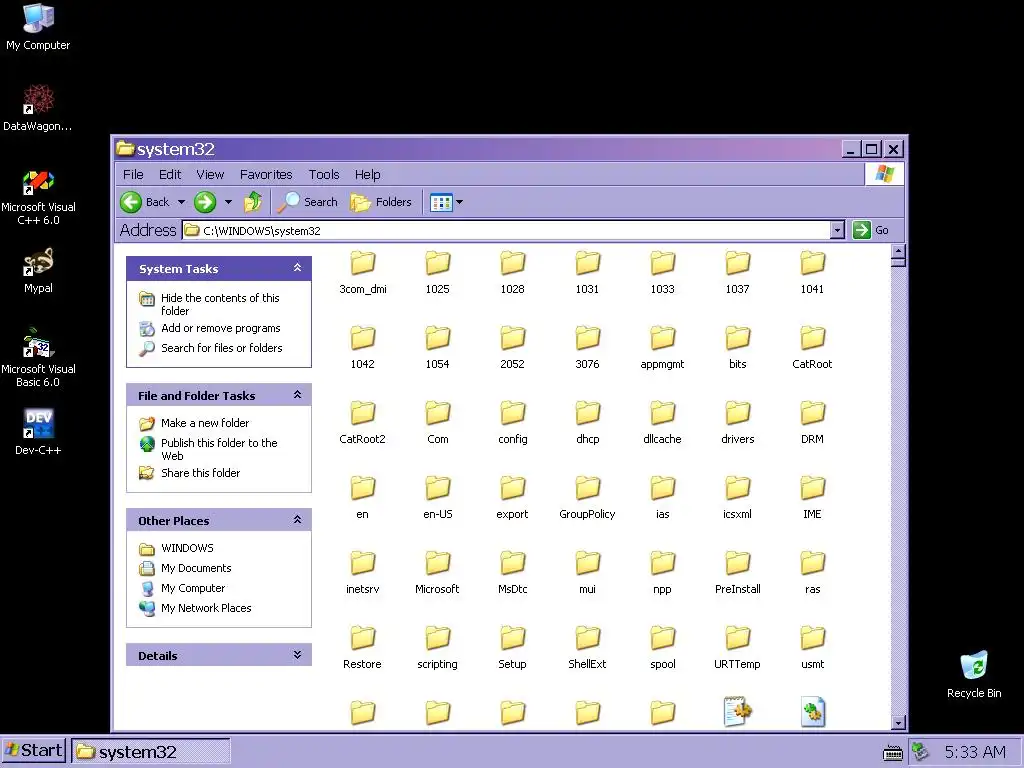Open the Edit menu
The height and width of the screenshot is (768, 1024).
tap(170, 174)
